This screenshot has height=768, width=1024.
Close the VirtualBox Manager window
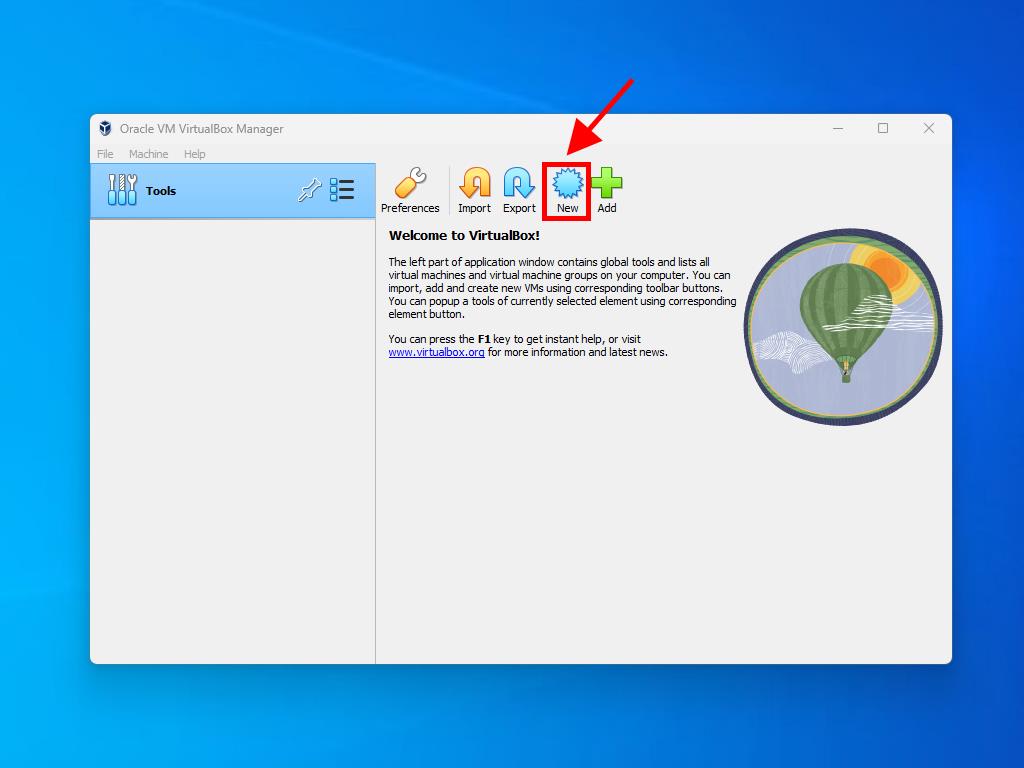click(x=929, y=128)
